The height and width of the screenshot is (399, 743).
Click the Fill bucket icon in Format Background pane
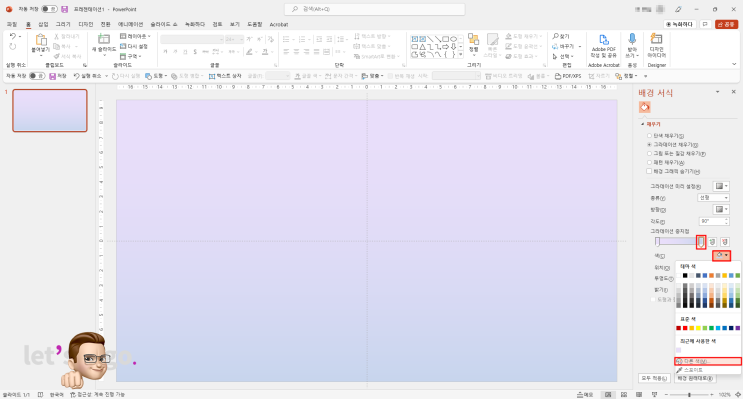pyautogui.click(x=644, y=107)
